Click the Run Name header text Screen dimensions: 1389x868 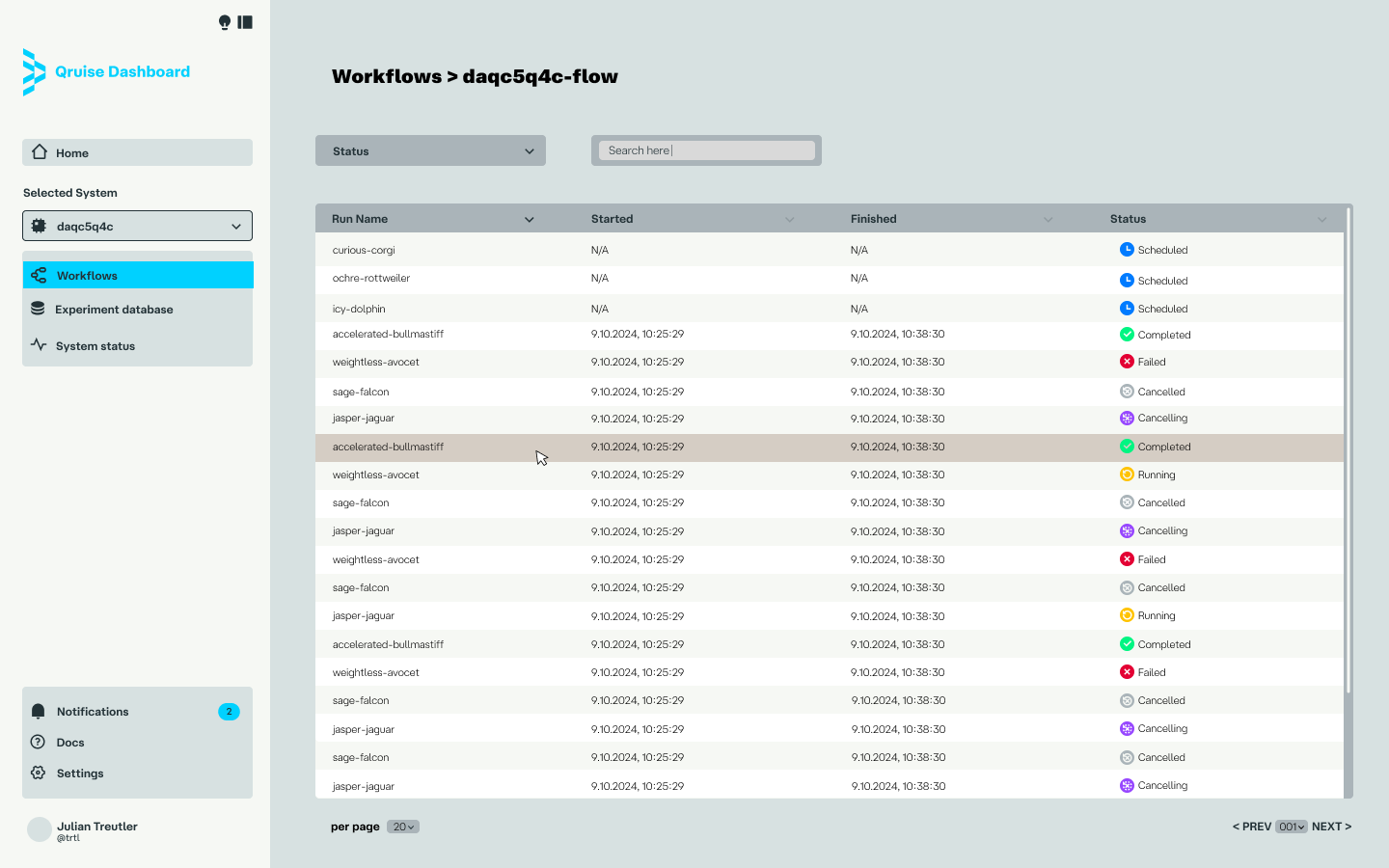(360, 219)
